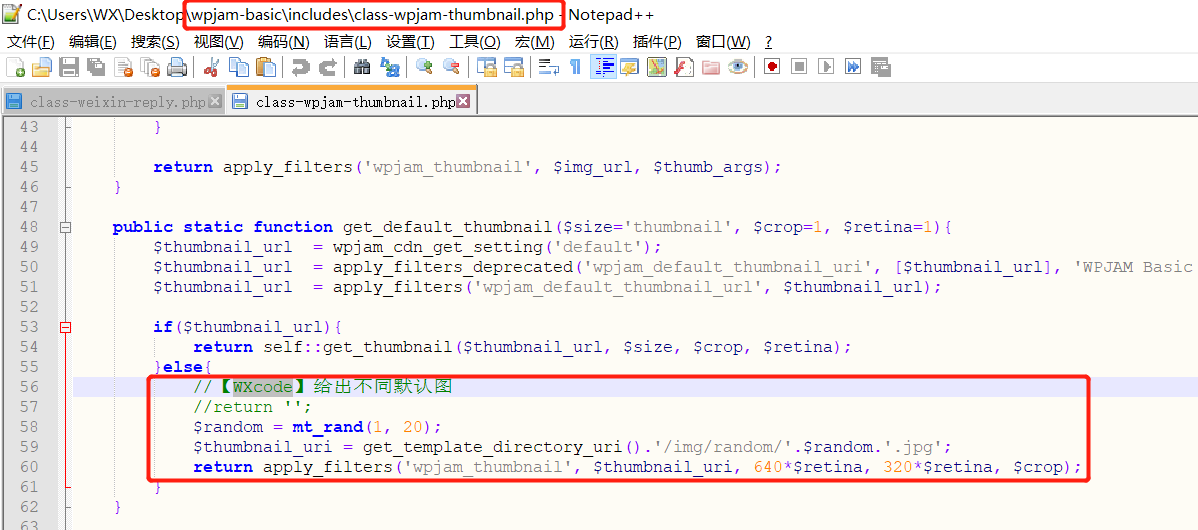
Task: Open the 窗口(W) menu
Action: pos(723,42)
